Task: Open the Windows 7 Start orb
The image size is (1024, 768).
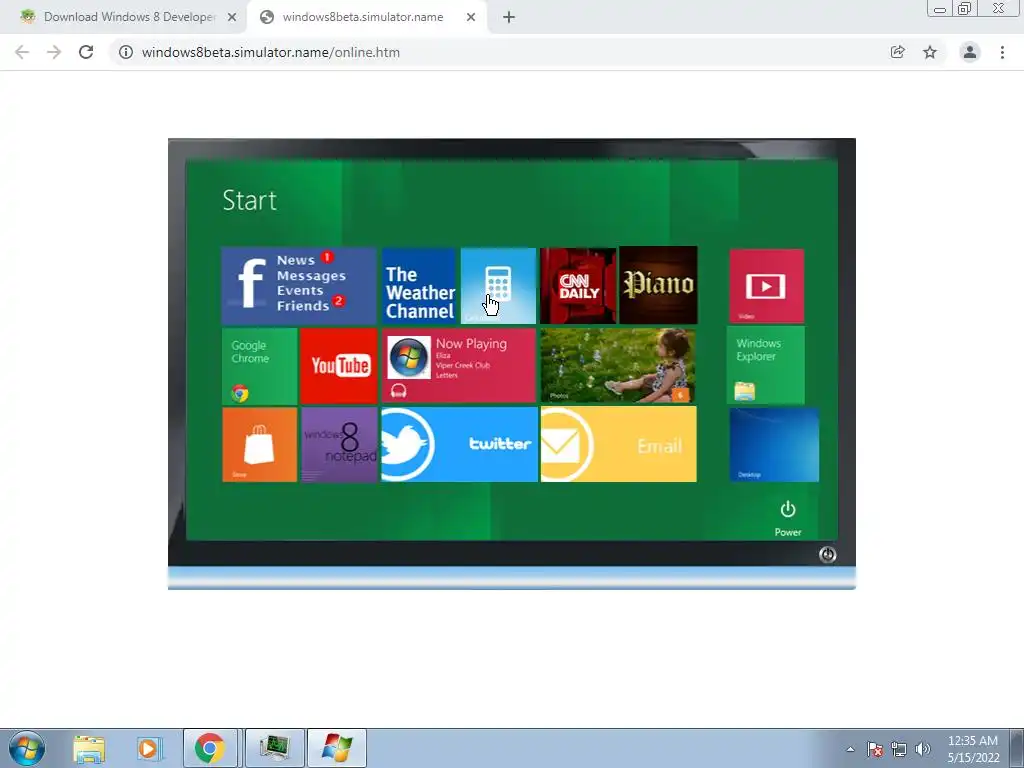Action: point(27,748)
